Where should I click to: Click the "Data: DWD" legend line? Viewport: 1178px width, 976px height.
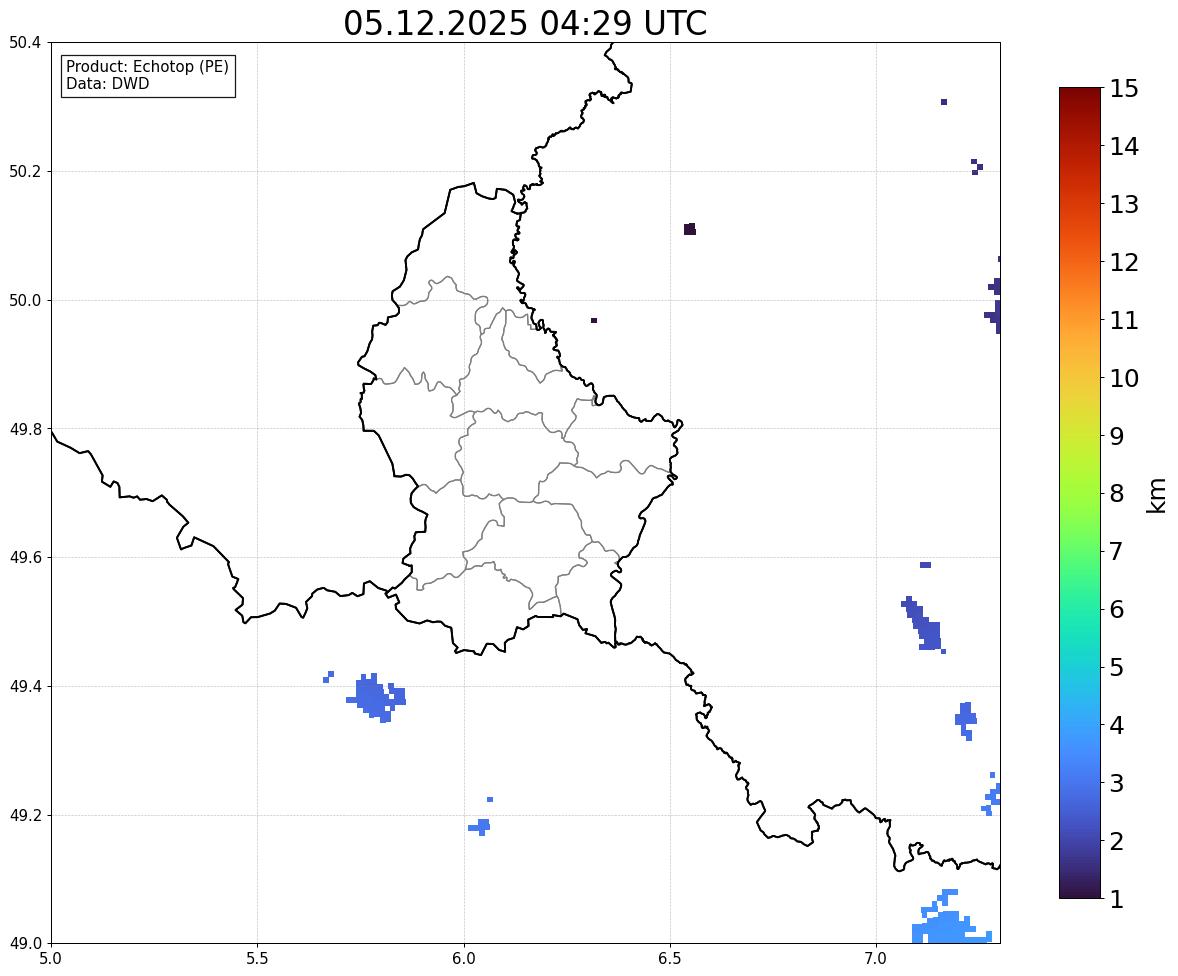coord(107,83)
